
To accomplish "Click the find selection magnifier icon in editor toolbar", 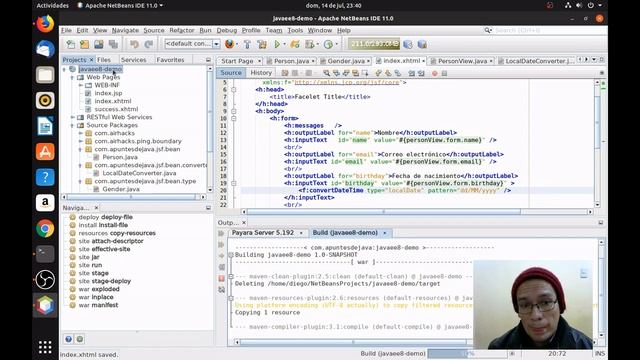I will click(x=326, y=73).
